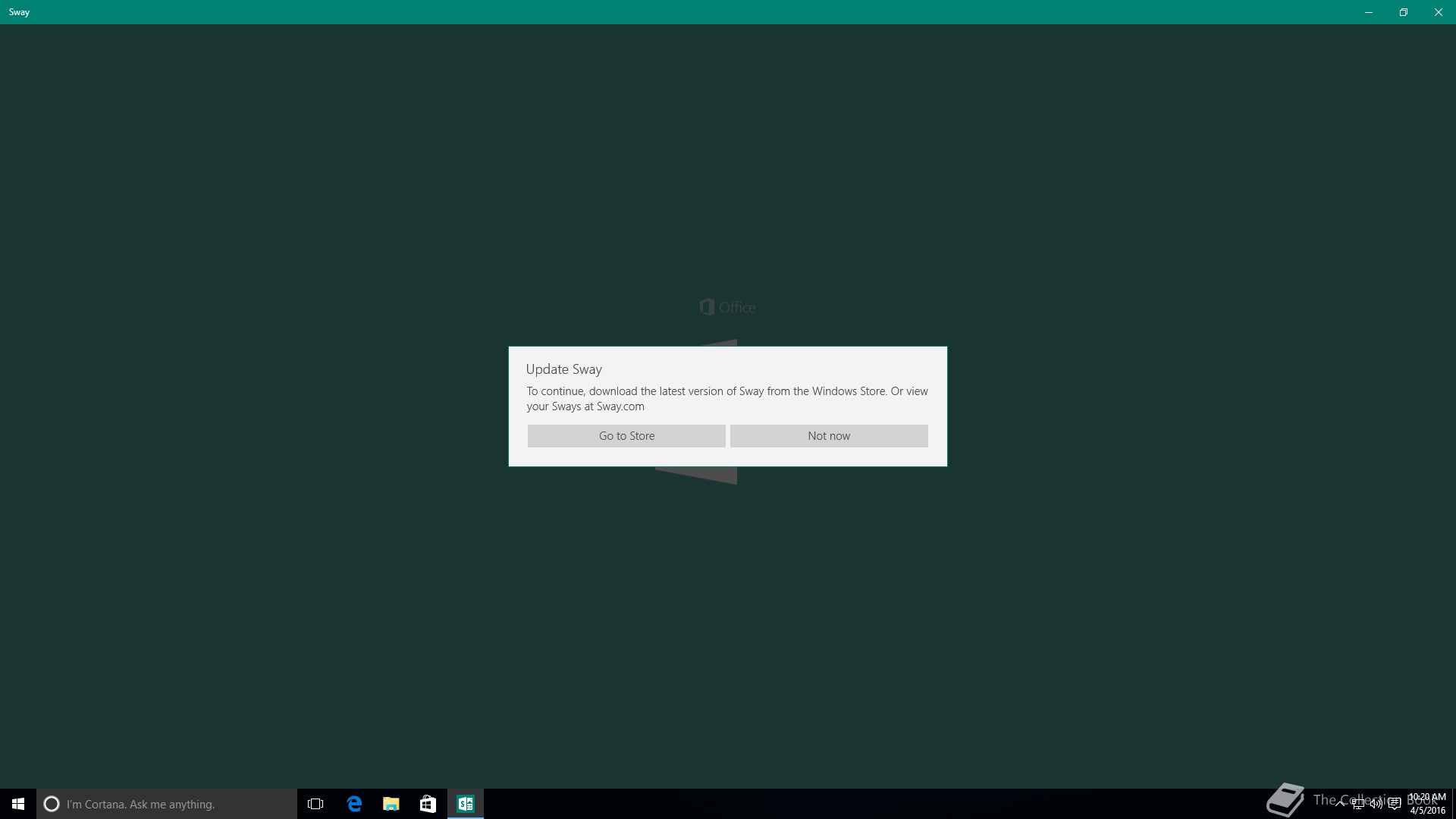
Task: Click the Cortana search box
Action: 167,804
